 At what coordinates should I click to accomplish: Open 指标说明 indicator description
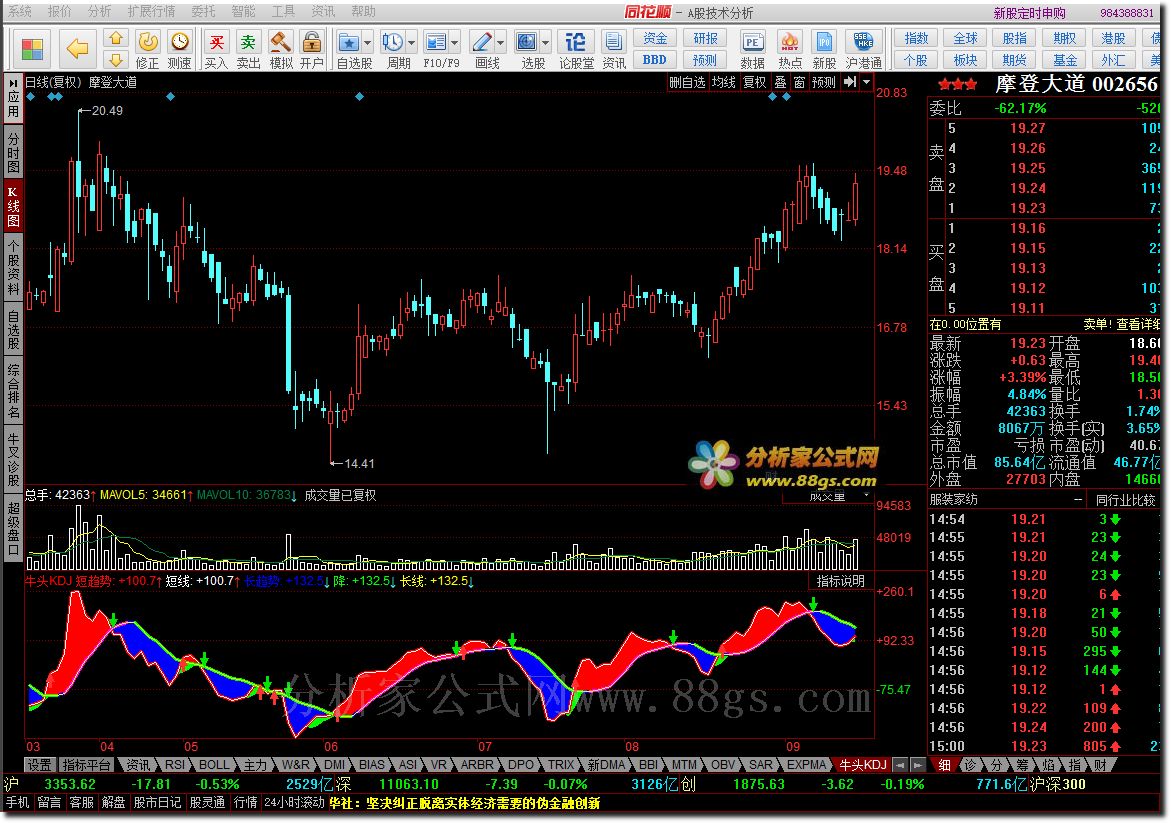841,581
